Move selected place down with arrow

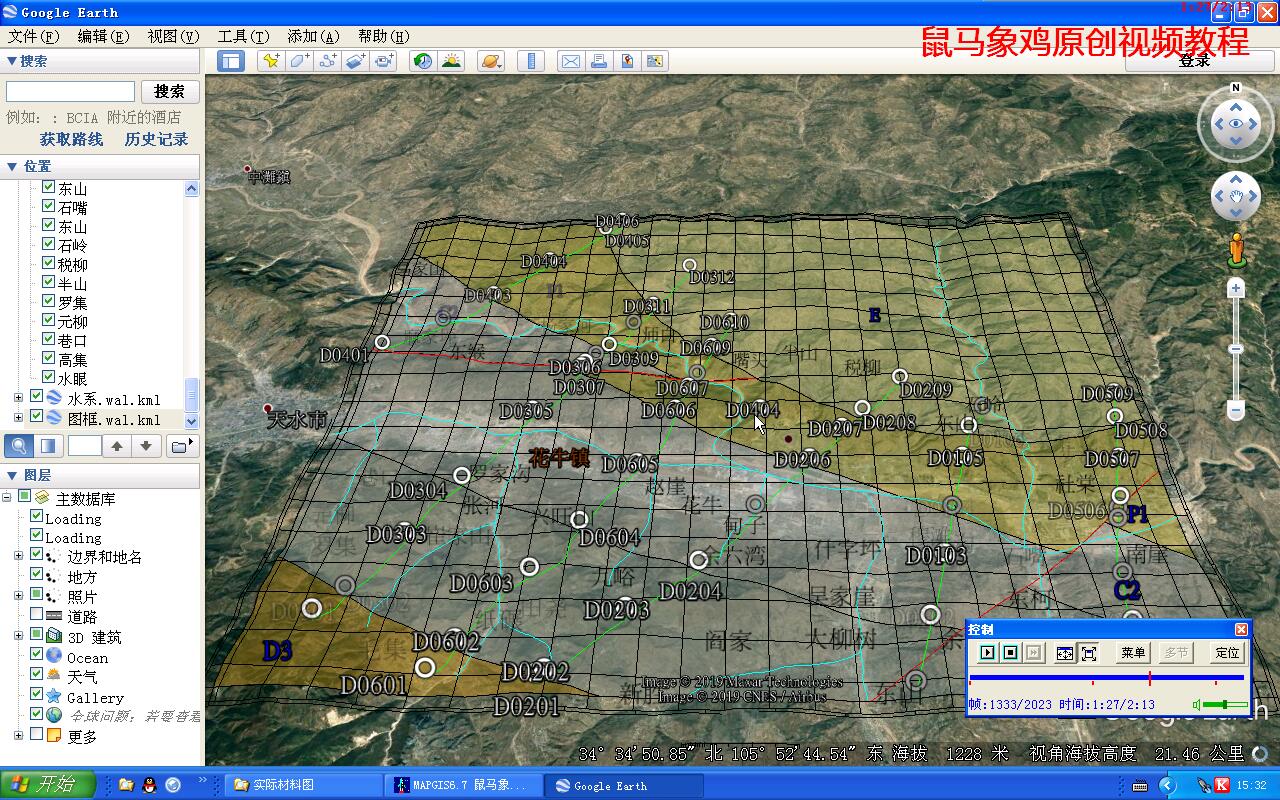146,445
